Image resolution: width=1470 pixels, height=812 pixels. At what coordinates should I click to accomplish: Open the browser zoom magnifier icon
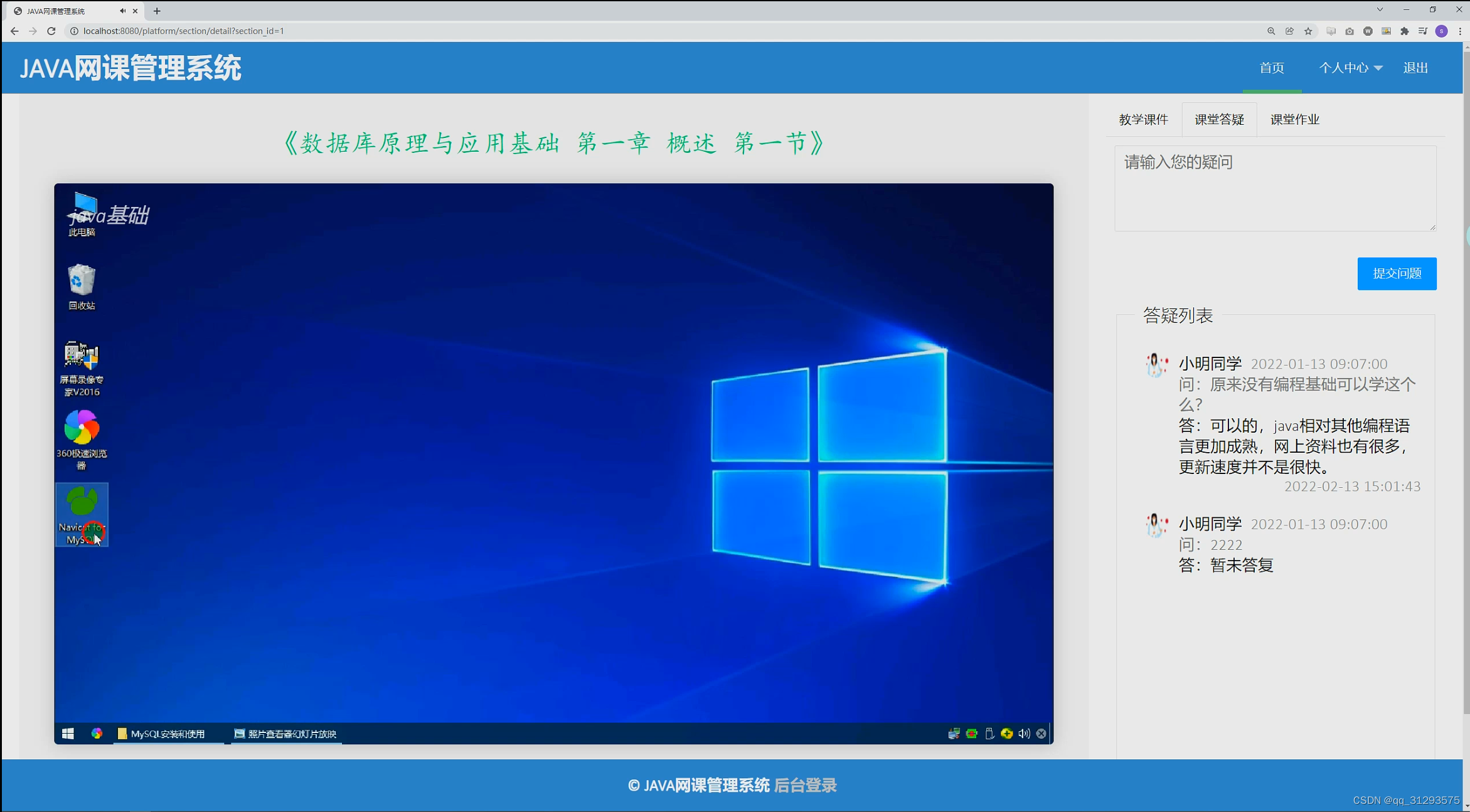1271,31
